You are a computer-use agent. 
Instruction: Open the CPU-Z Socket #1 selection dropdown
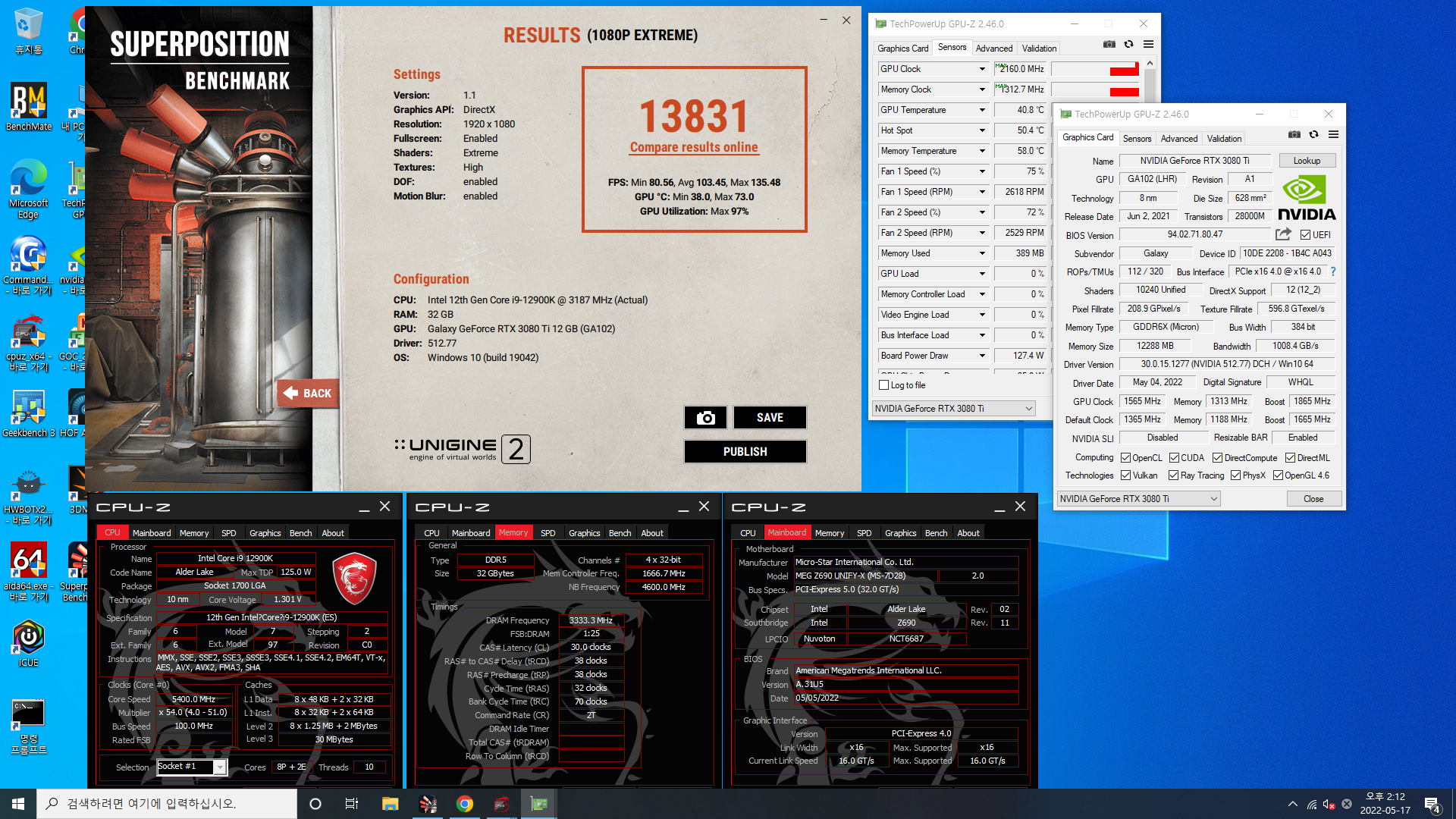coord(220,767)
